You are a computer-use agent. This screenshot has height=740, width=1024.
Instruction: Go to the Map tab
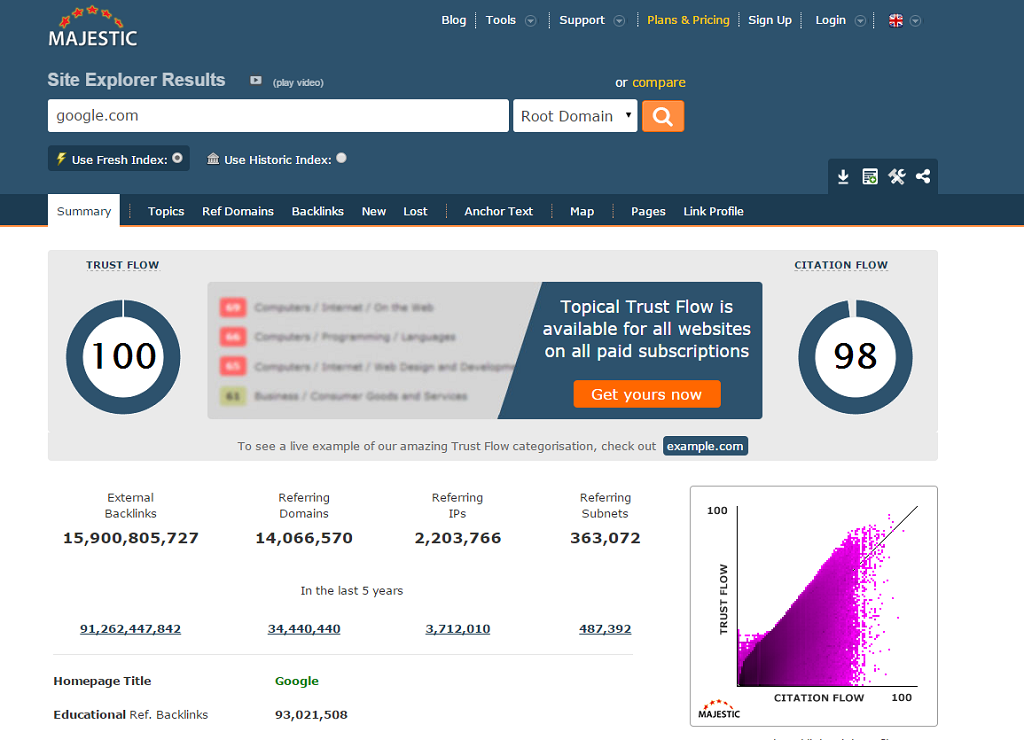pos(582,211)
